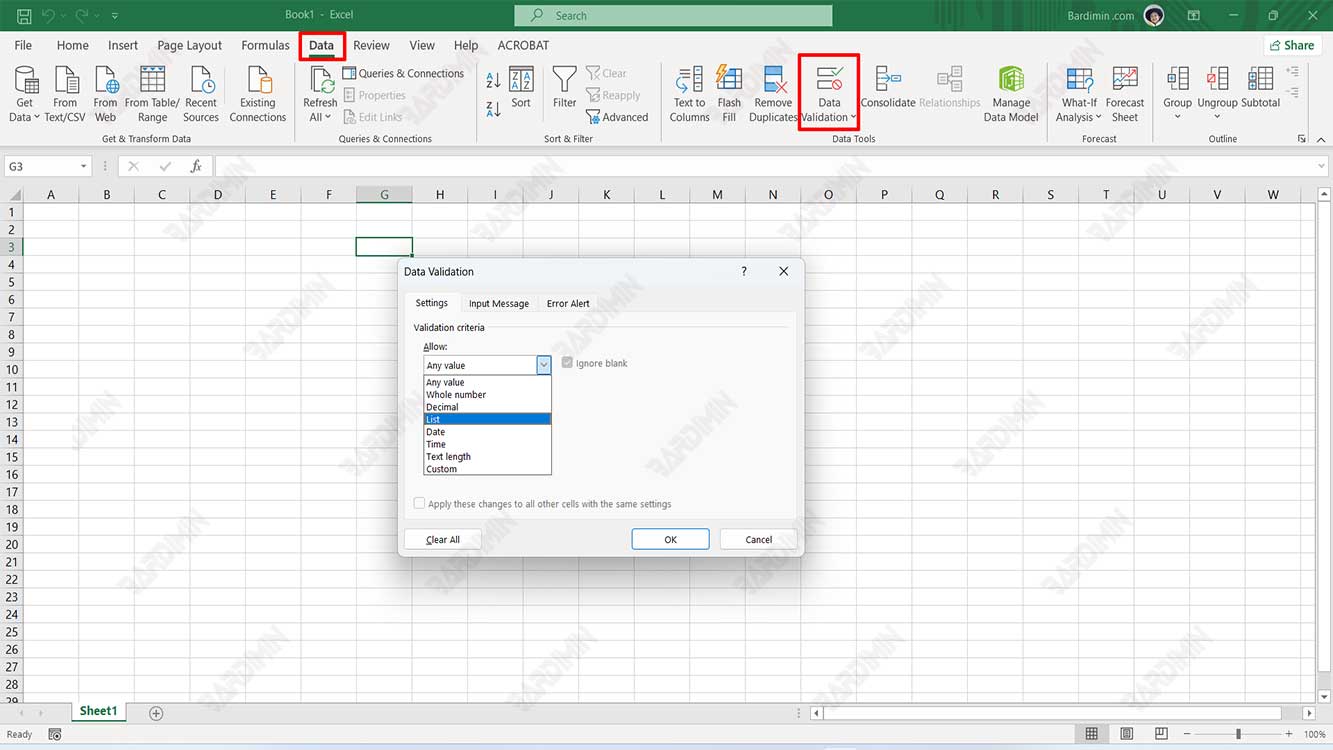Click the Manage Data Model icon
The width and height of the screenshot is (1333, 750).
(1010, 92)
